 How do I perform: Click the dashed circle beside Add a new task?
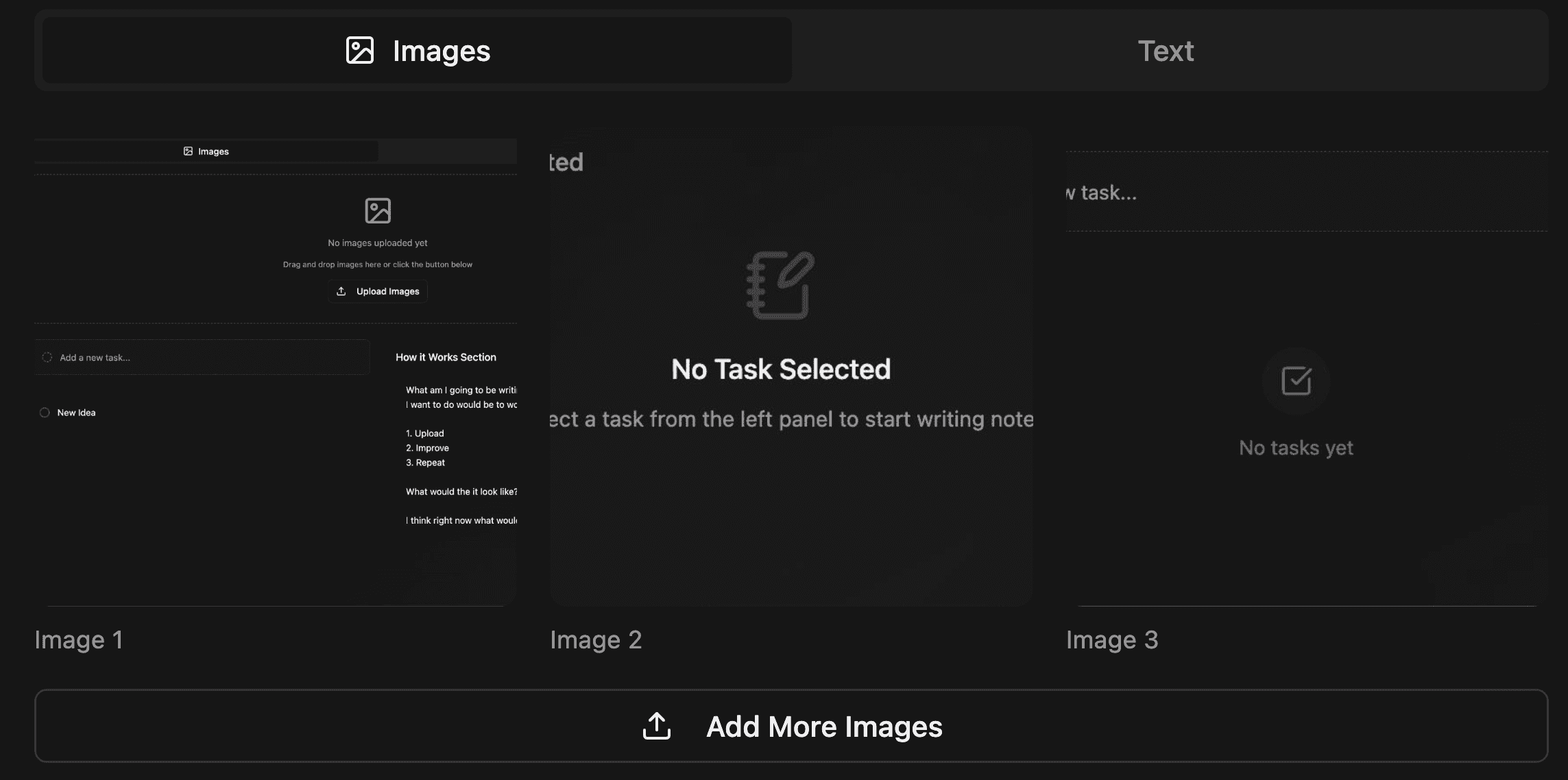pos(47,357)
